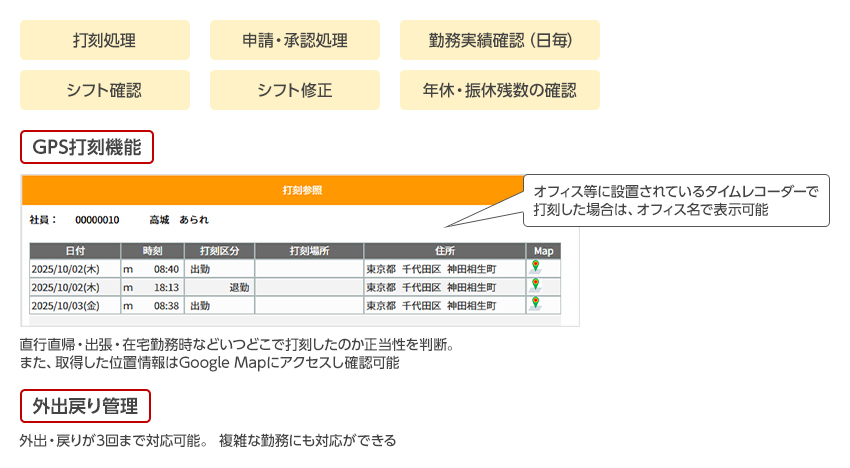Open the シフト修正 option

[295, 90]
